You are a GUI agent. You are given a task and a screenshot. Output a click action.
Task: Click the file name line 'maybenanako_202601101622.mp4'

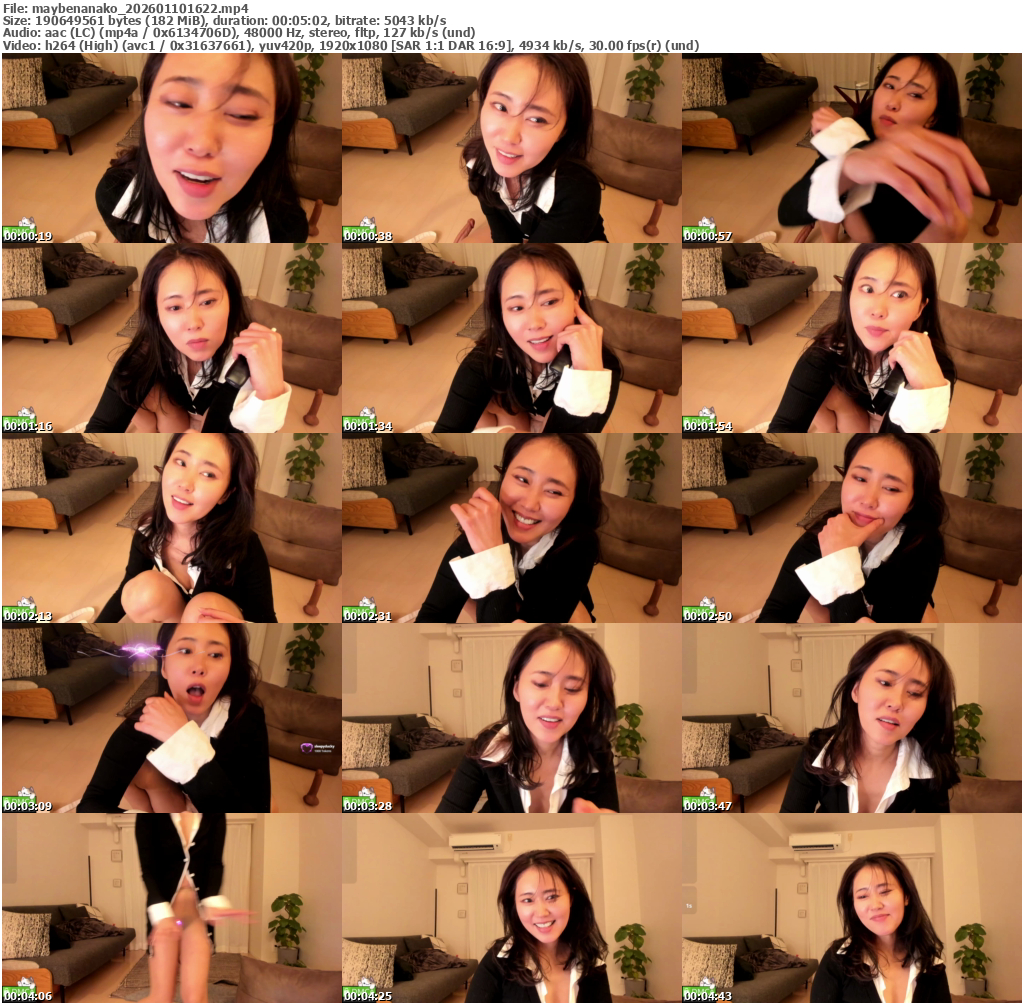126,8
